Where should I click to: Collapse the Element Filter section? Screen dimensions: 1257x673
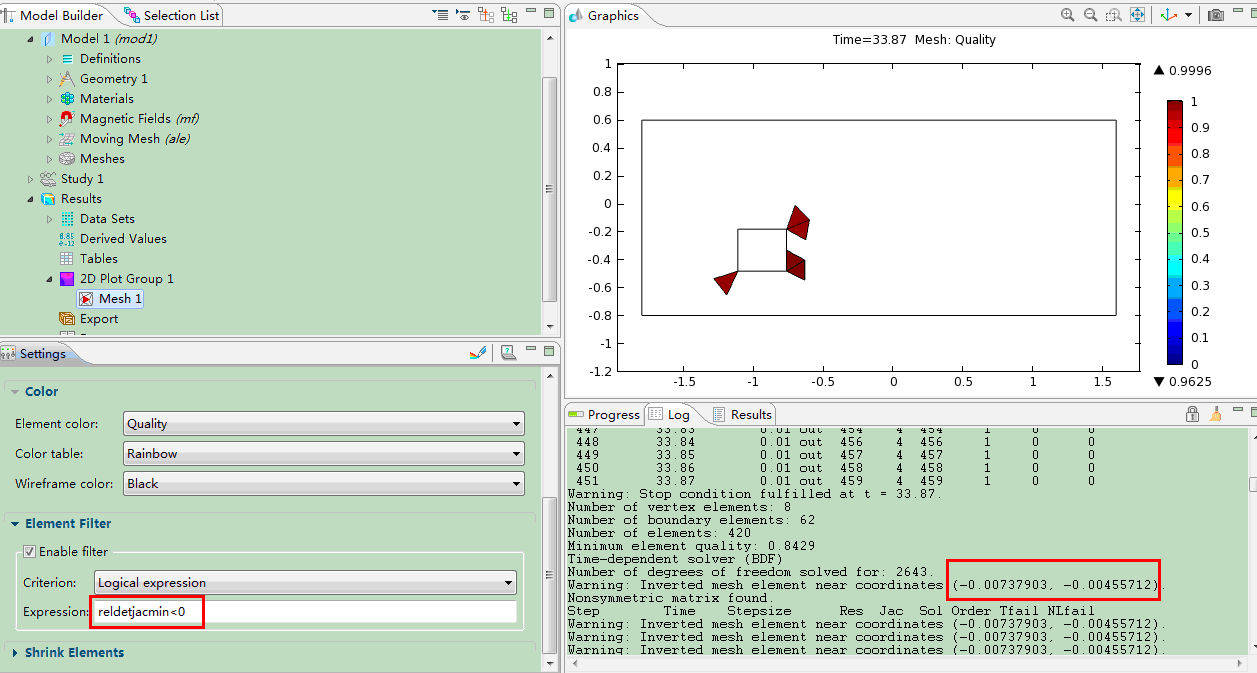coord(67,524)
